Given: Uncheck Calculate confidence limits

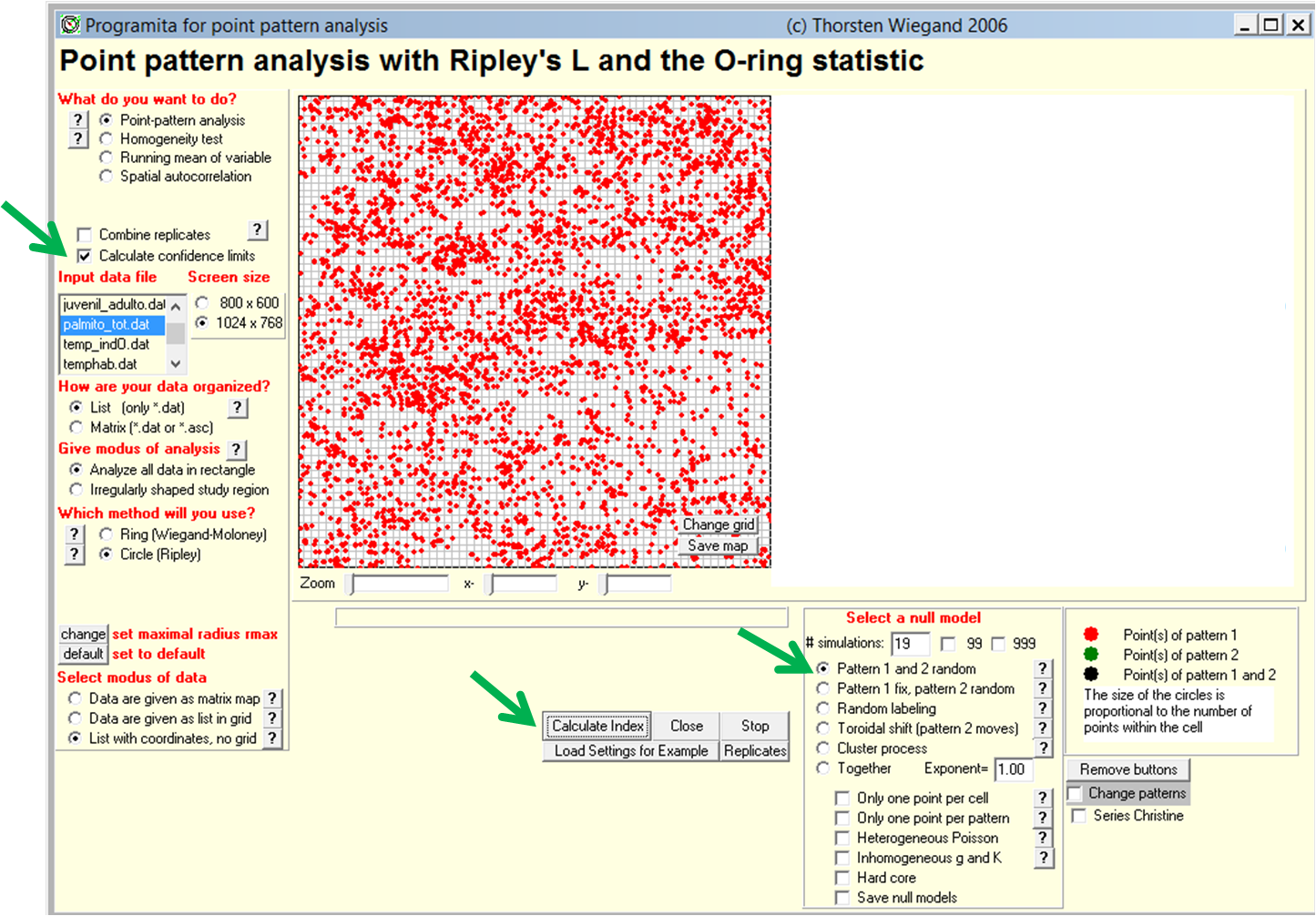Looking at the screenshot, I should (x=85, y=257).
